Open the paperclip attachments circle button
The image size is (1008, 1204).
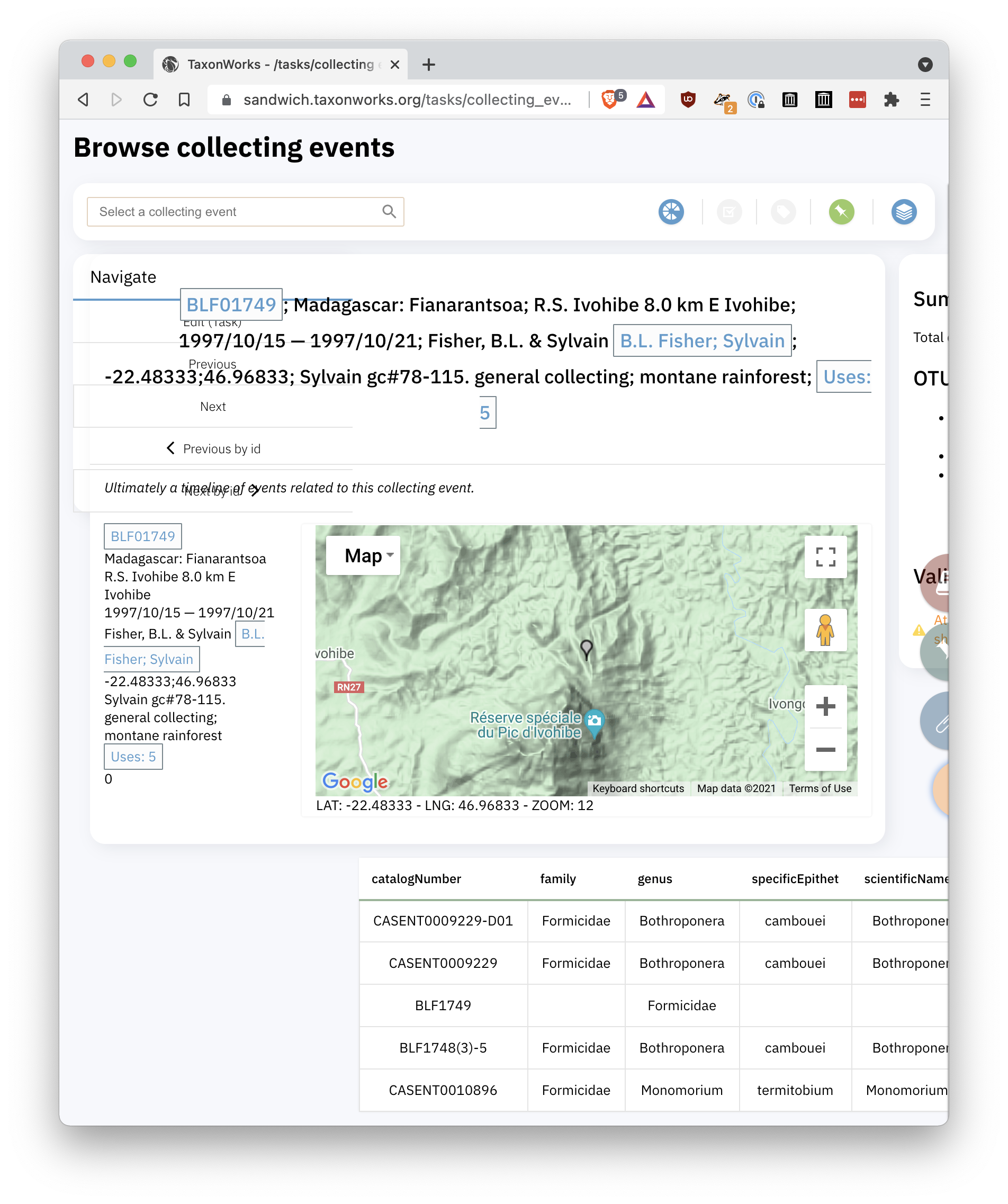[x=940, y=721]
